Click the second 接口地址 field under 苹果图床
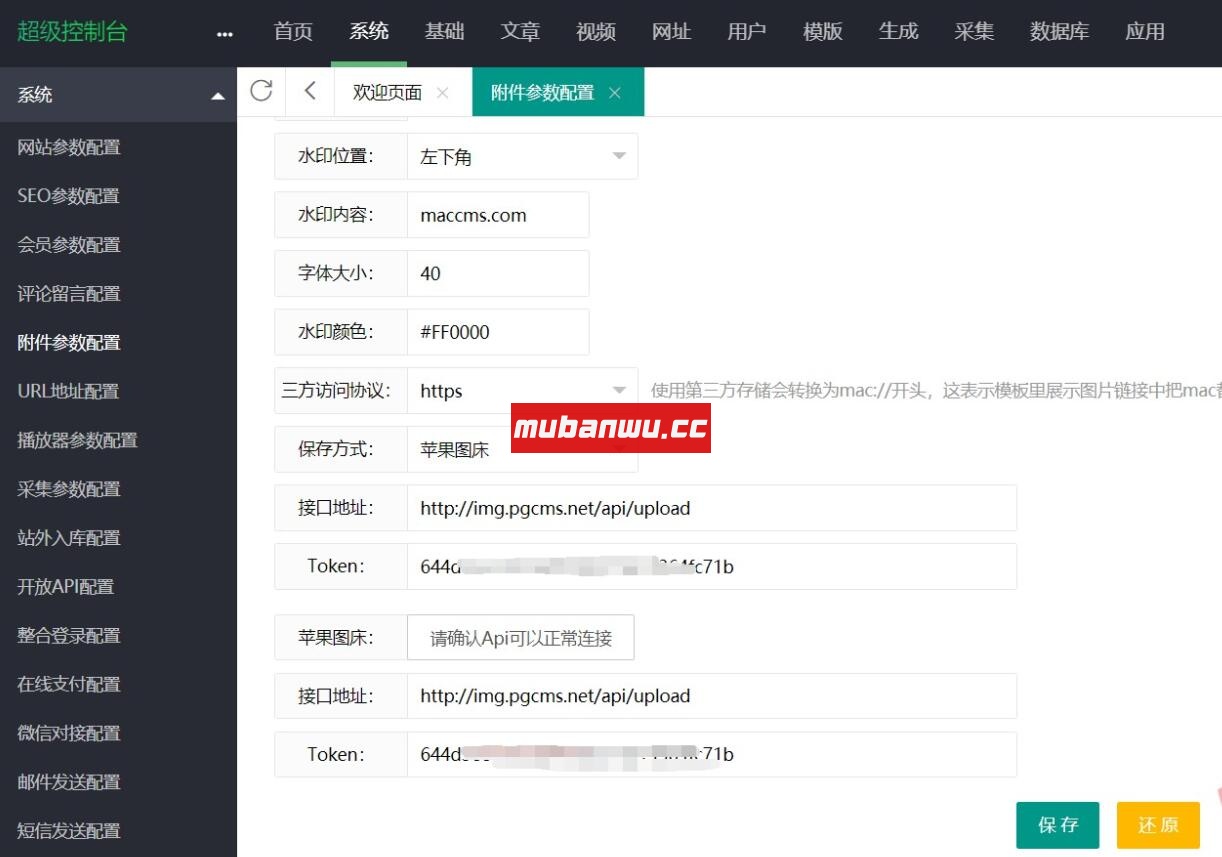This screenshot has height=857, width=1222. click(712, 696)
